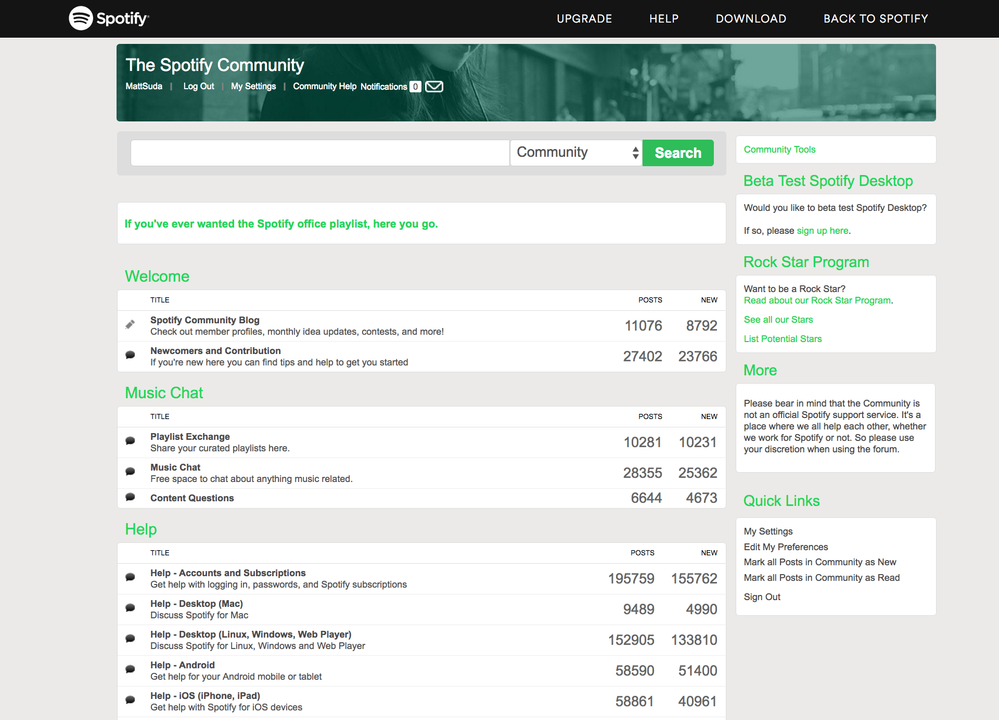The image size is (999, 720).
Task: Click the pencil icon beside Spotify Community Blog
Action: pos(130,324)
